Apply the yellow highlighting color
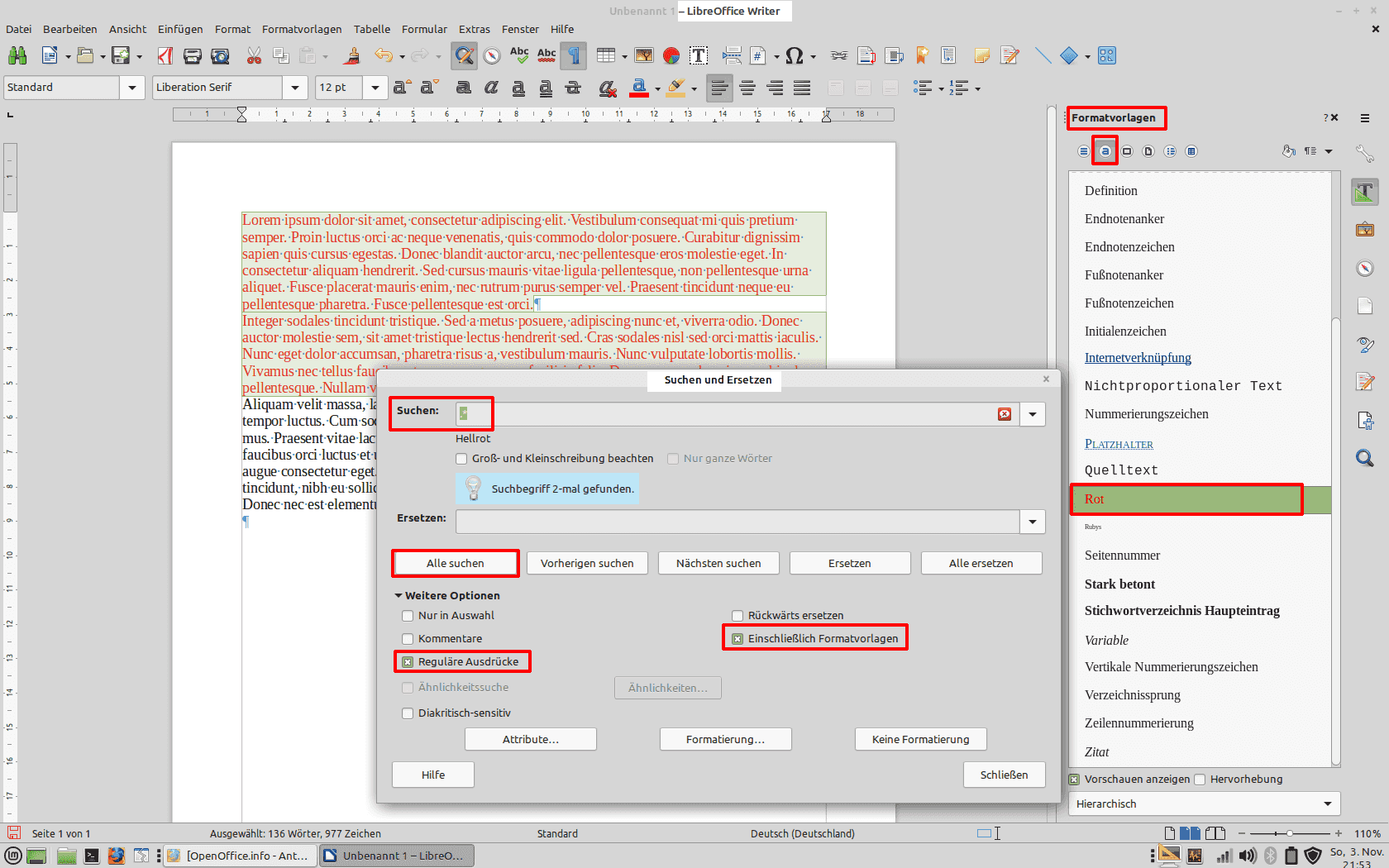The height and width of the screenshot is (868, 1389). pos(676,88)
